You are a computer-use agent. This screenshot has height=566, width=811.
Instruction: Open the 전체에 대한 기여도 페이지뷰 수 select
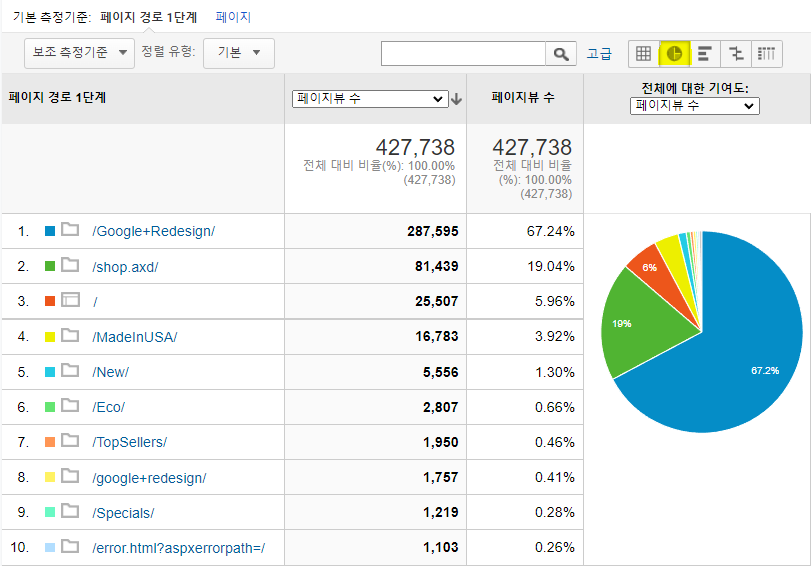click(x=695, y=106)
